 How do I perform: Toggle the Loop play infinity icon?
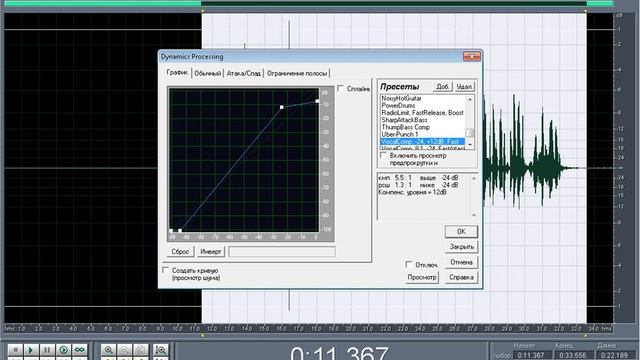pos(80,350)
